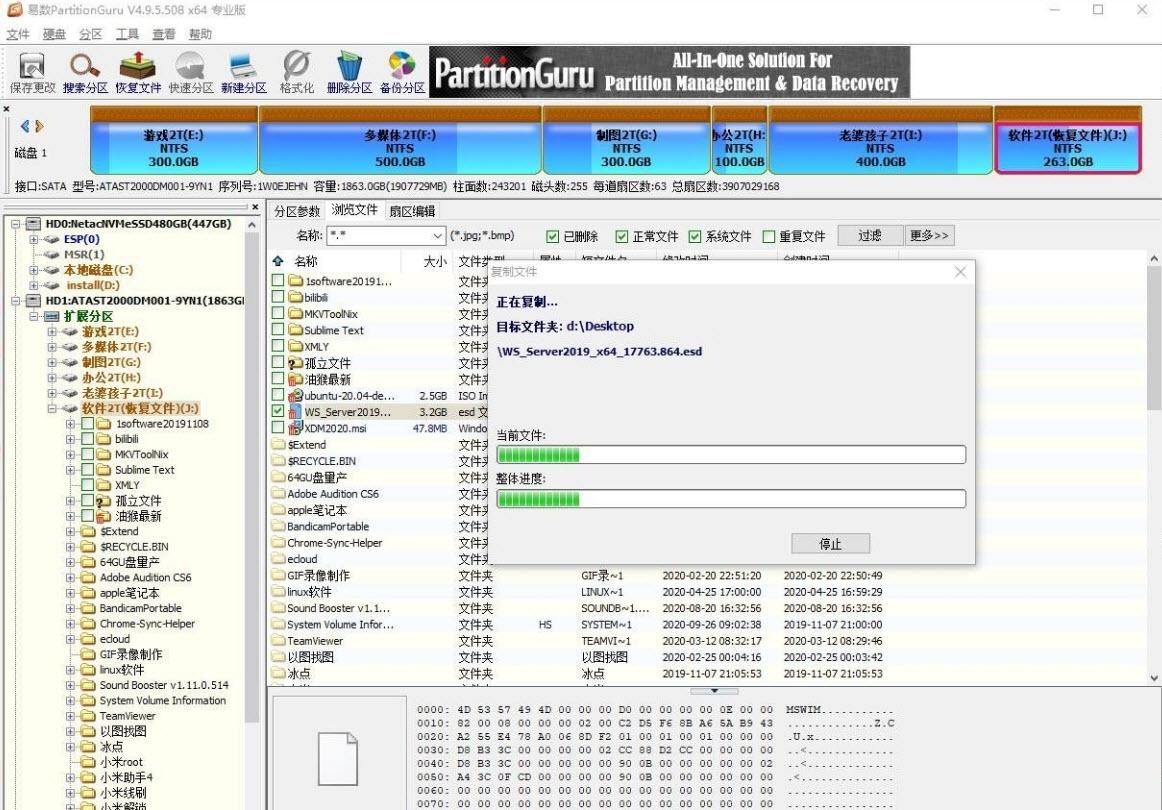Screen dimensions: 1162x810
Task: Select the 多媒体2T(F:) partition block in disk map
Action: point(400,140)
